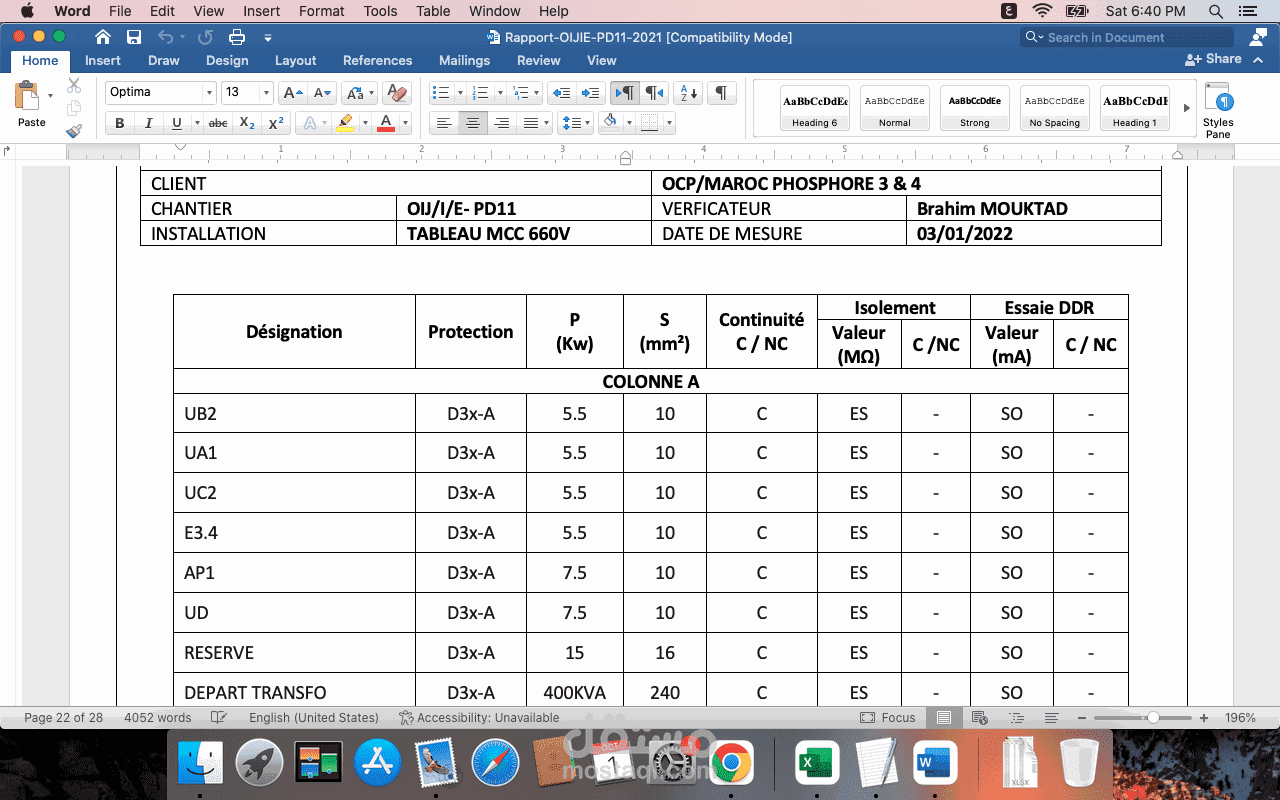Apply subscript formatting

(x=248, y=123)
